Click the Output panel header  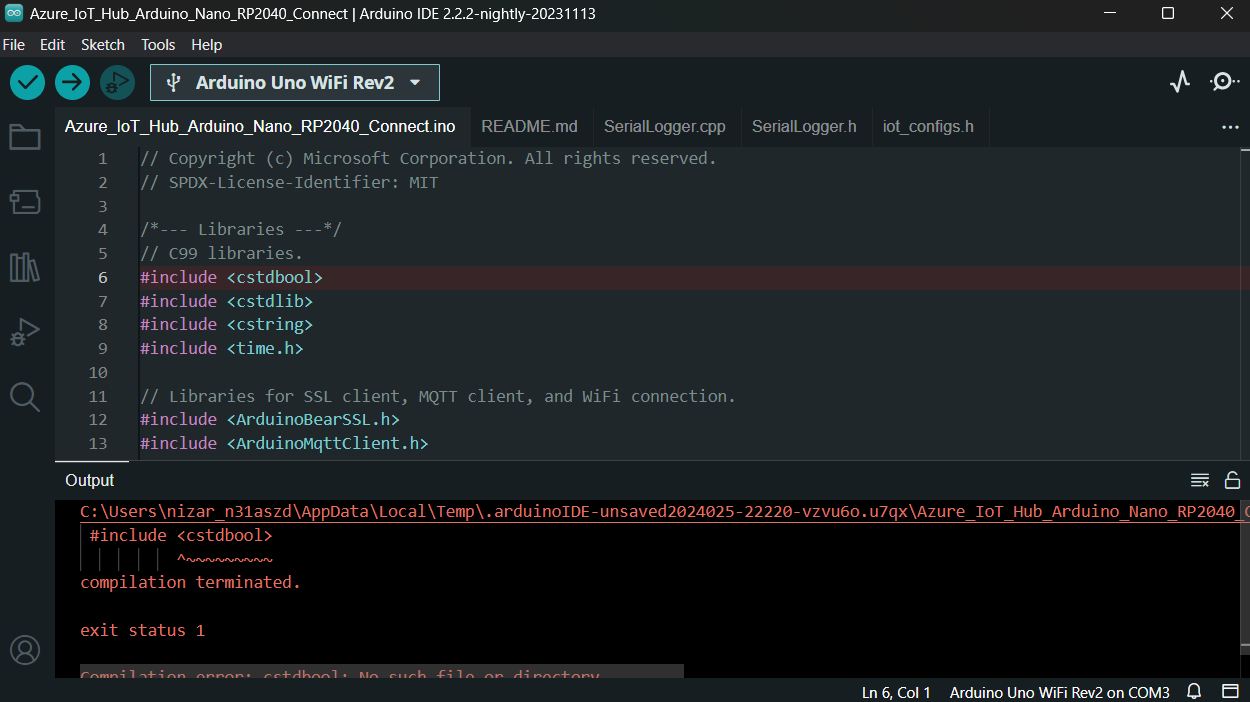tap(90, 480)
